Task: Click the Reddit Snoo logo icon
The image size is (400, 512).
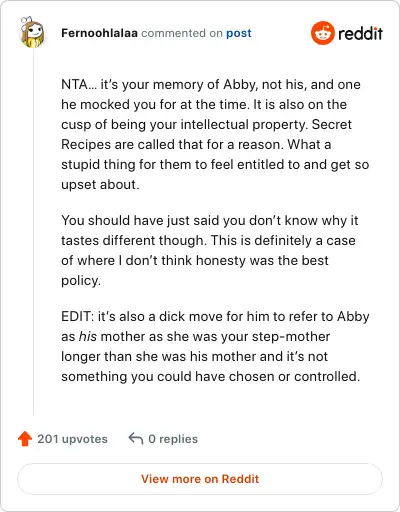Action: click(322, 33)
